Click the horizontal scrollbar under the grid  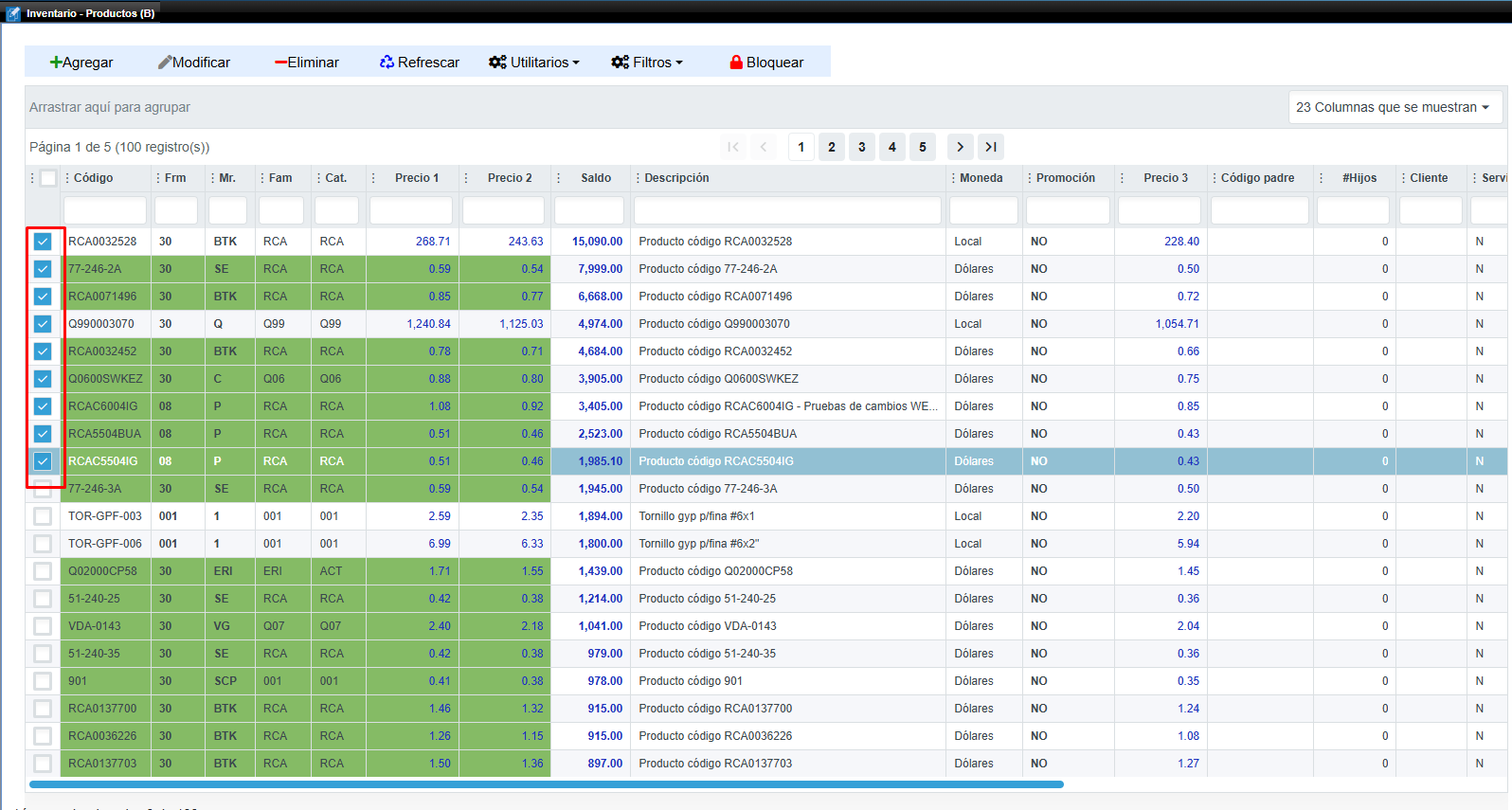[x=546, y=784]
